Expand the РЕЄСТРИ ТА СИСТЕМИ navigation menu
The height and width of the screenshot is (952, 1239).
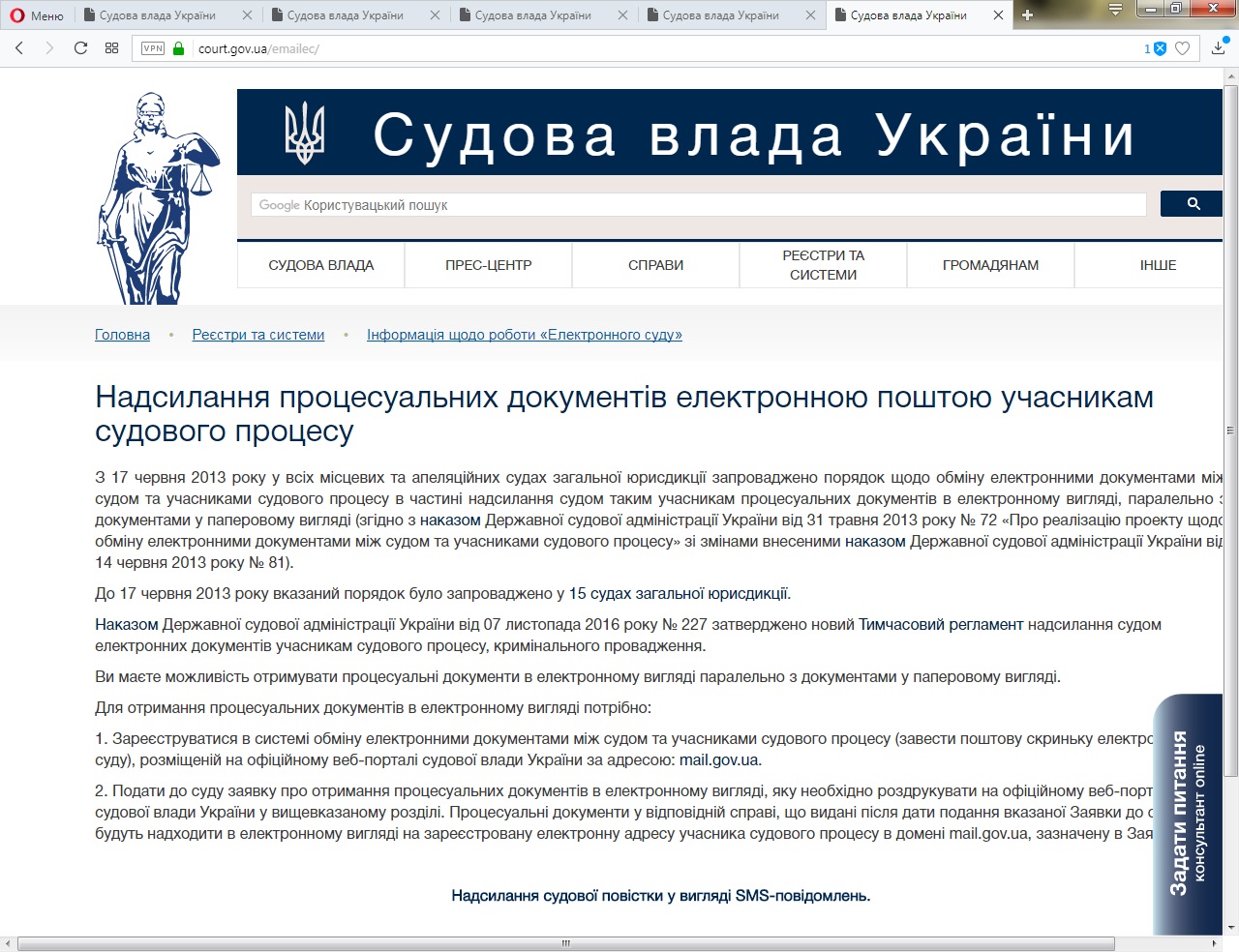pos(823,265)
